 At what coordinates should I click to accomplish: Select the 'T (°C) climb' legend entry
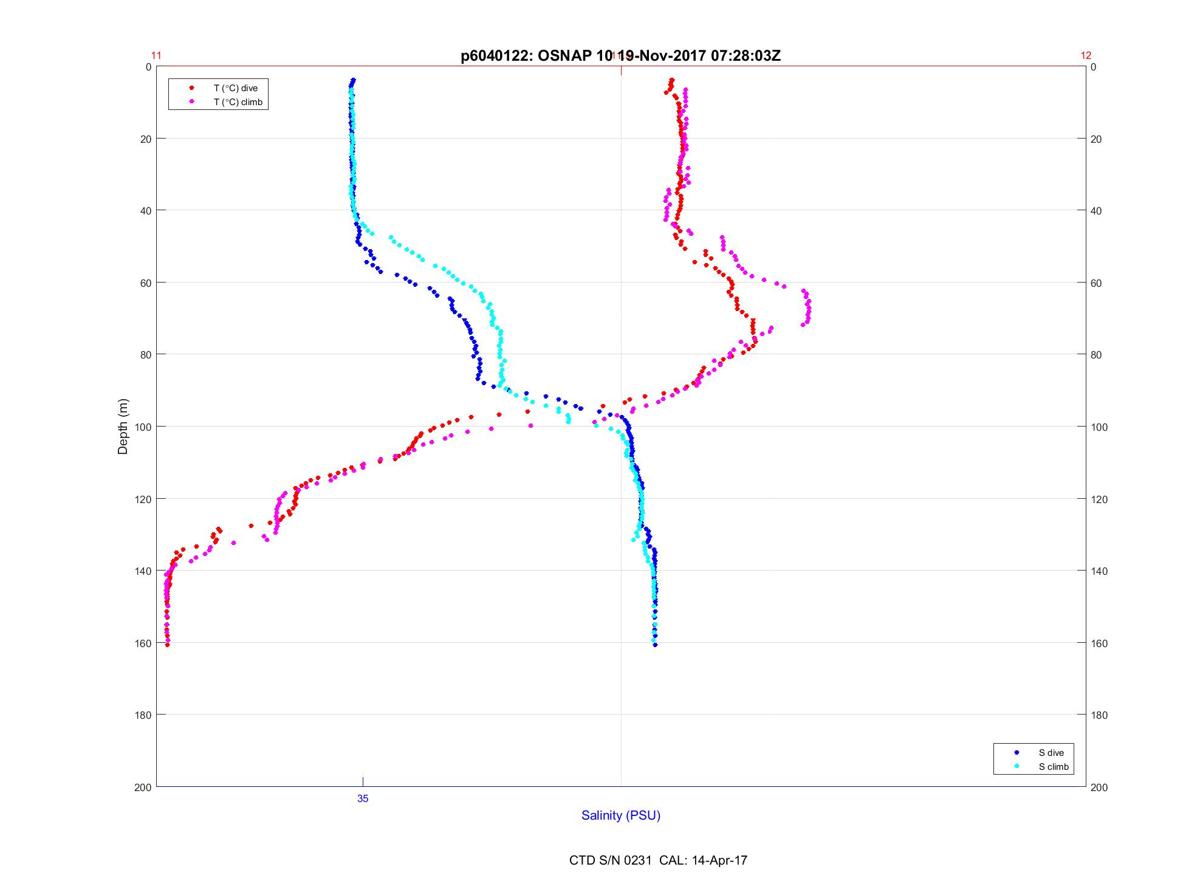pos(238,102)
